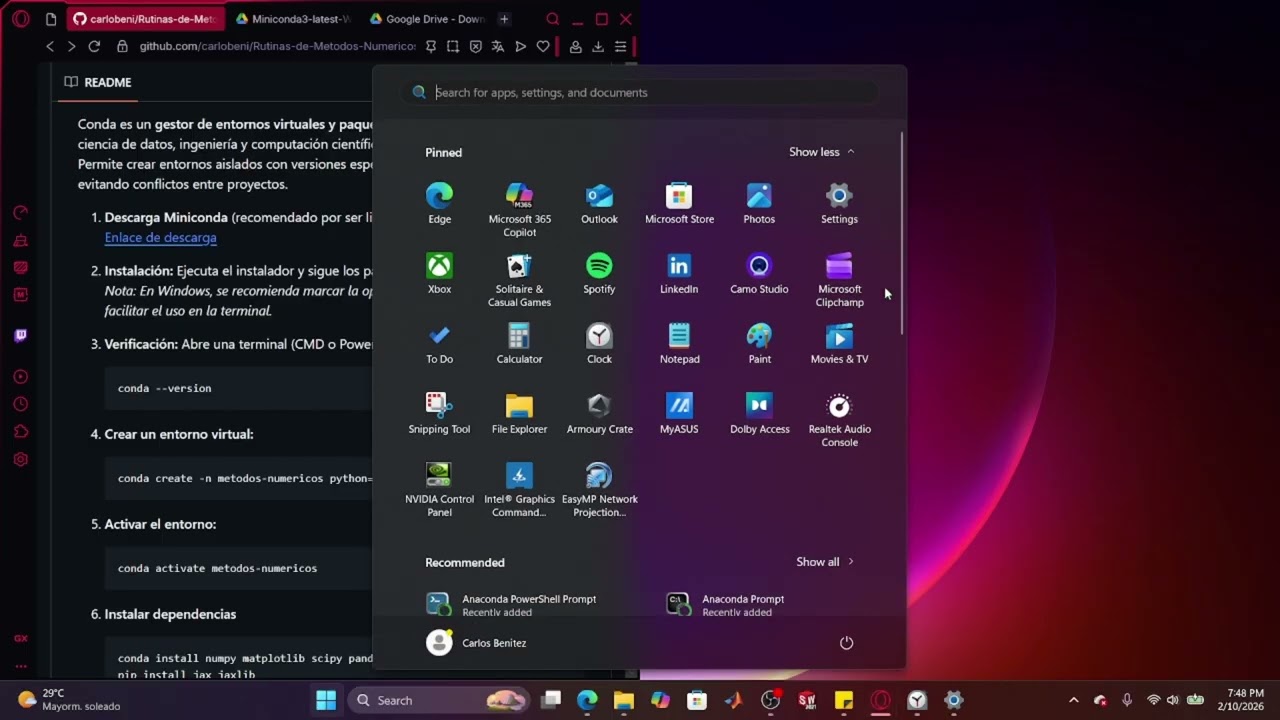Launch the Xbox app

click(439, 273)
